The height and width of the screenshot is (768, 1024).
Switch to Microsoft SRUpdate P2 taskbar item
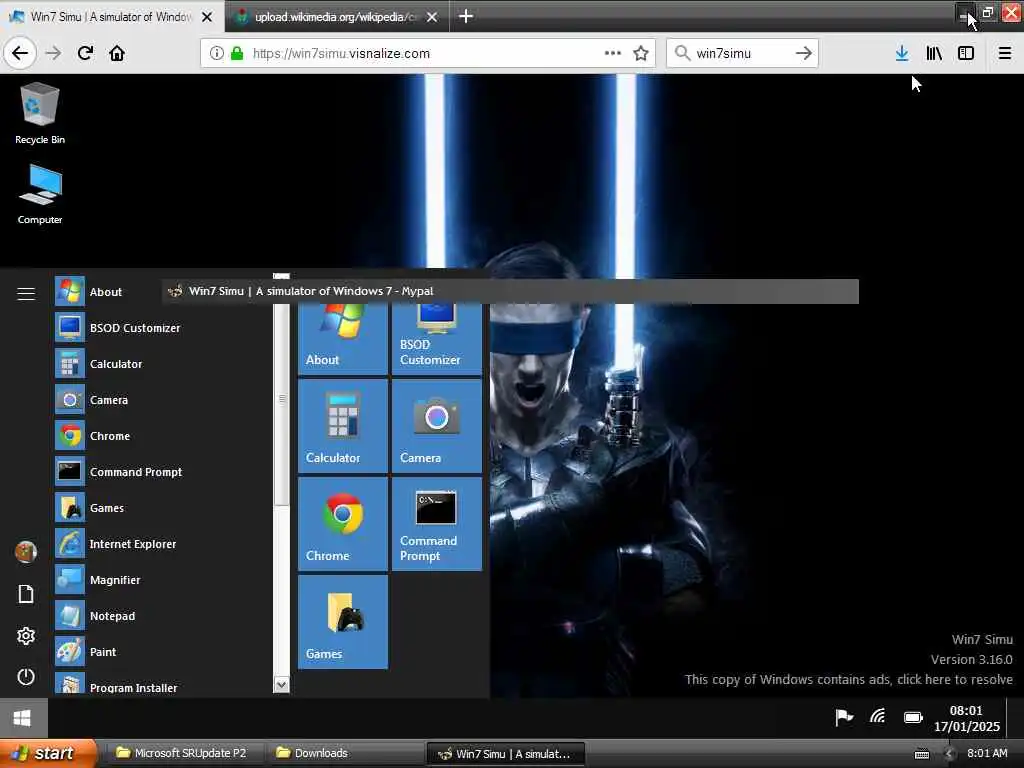[184, 753]
